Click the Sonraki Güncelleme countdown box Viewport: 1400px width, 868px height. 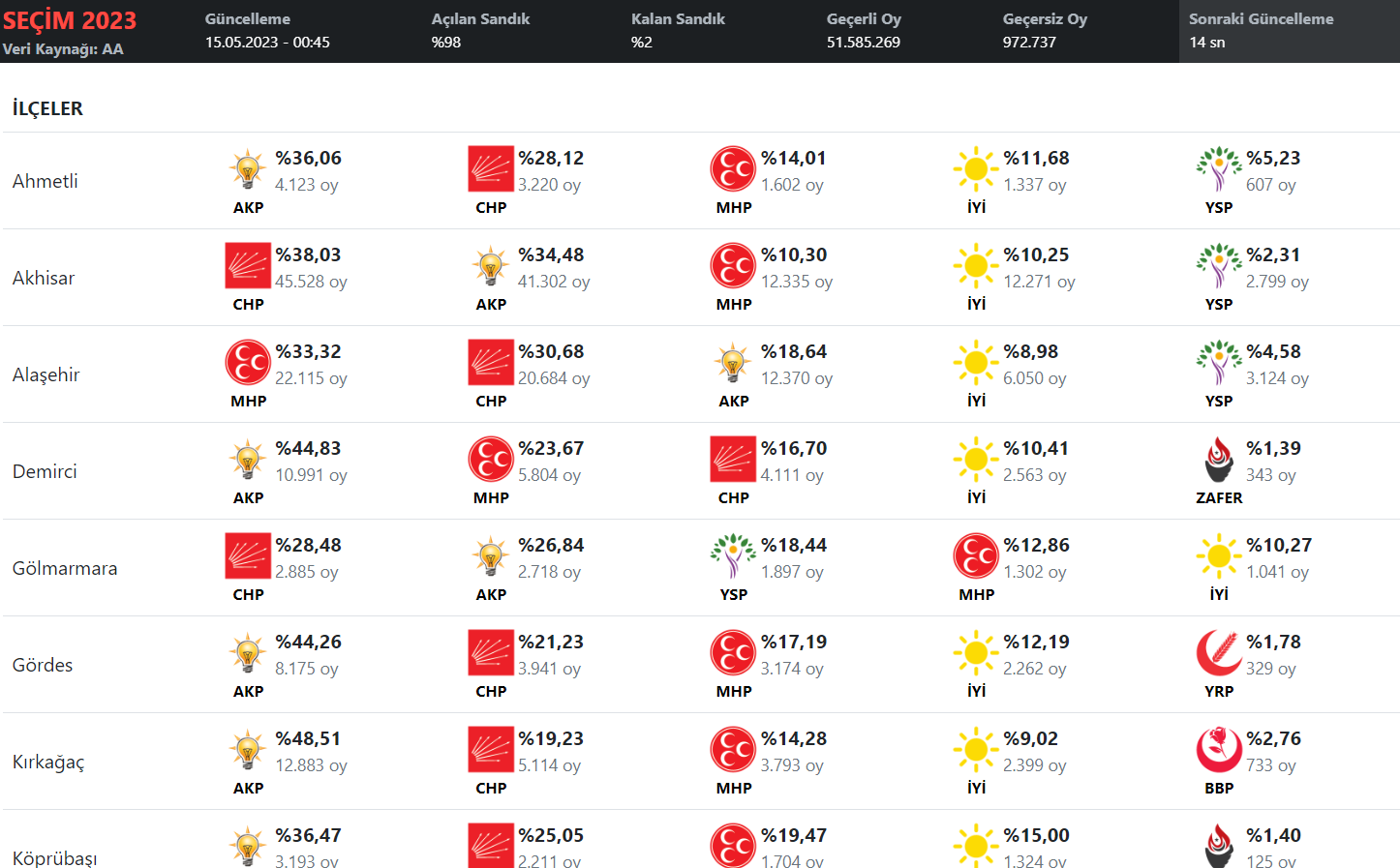click(1289, 31)
